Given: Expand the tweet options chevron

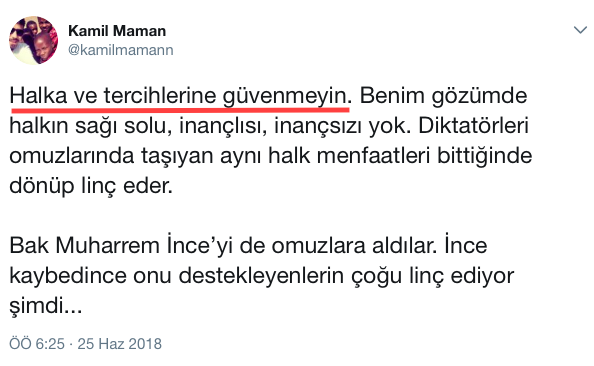Looking at the screenshot, I should pyautogui.click(x=580, y=30).
